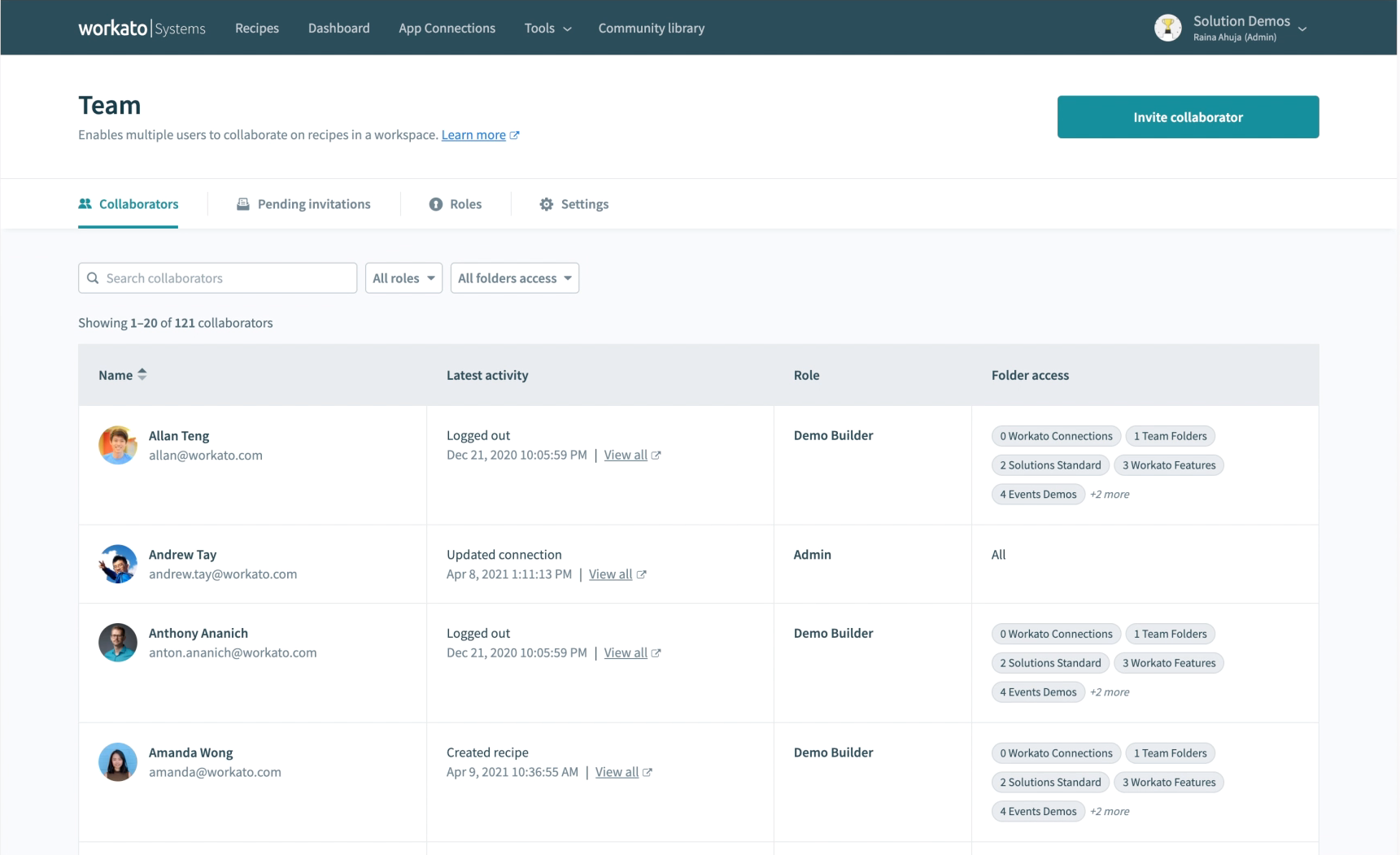View all activity for Anthony Ananich

coord(626,653)
